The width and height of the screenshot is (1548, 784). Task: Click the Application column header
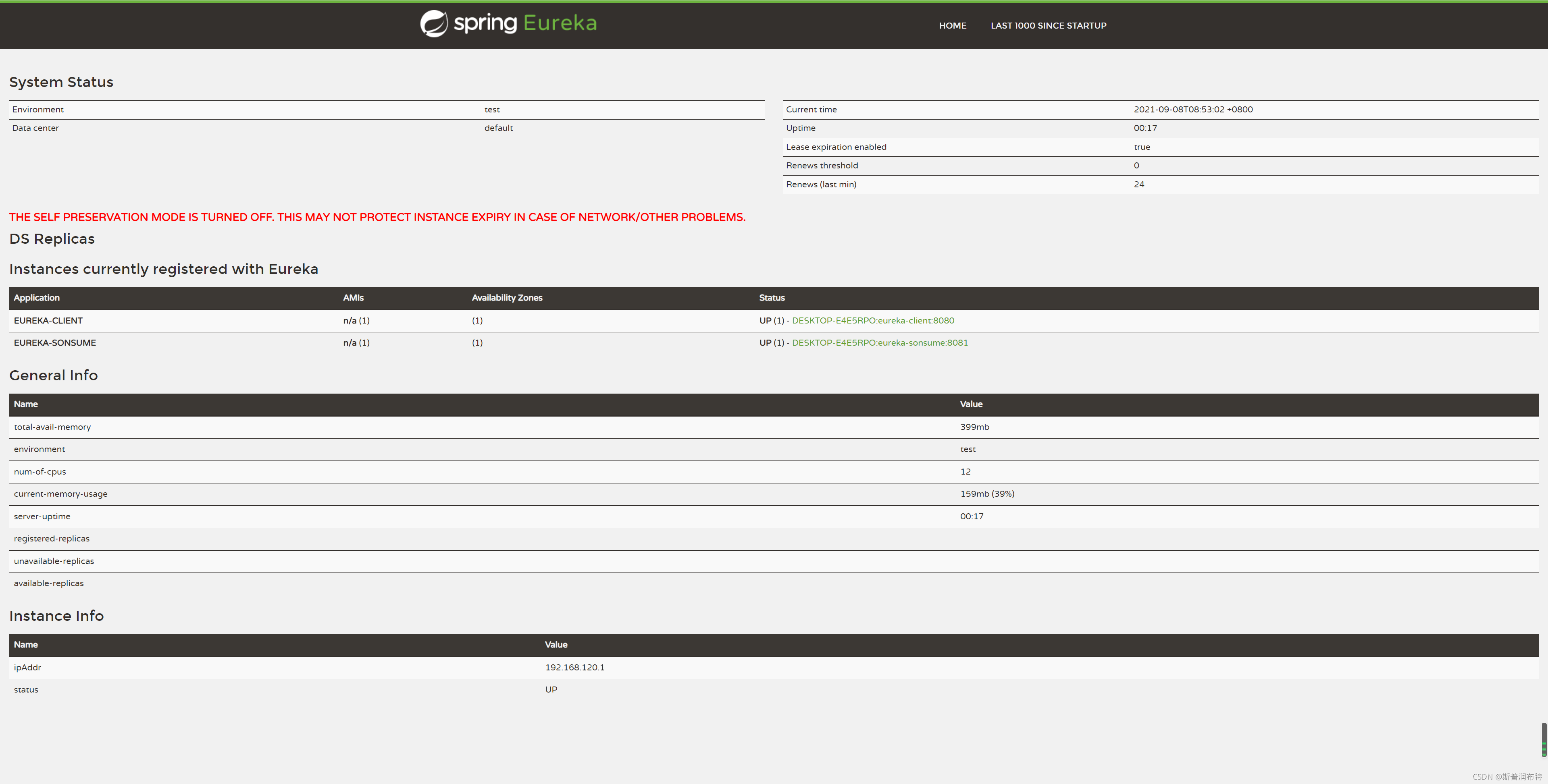37,297
